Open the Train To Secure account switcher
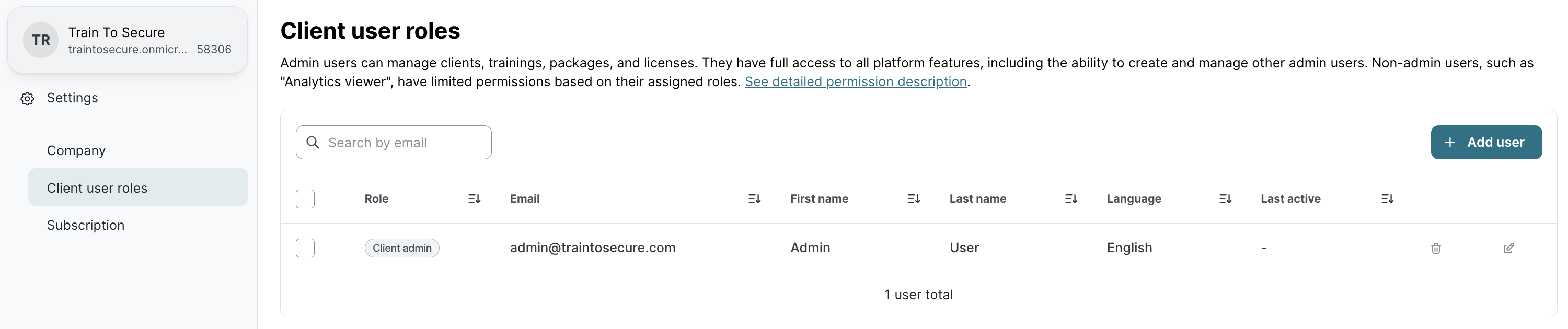 [127, 40]
